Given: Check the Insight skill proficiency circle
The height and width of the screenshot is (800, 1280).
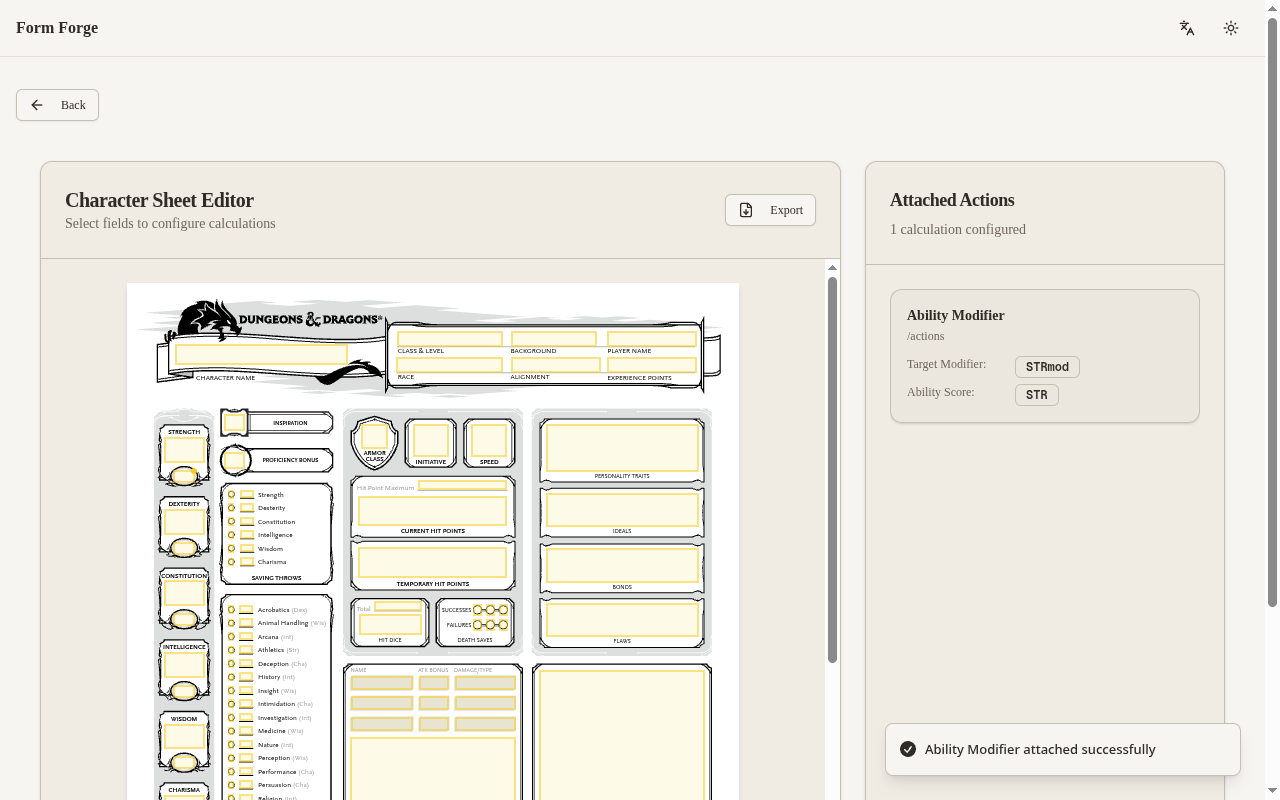Looking at the screenshot, I should [231, 690].
